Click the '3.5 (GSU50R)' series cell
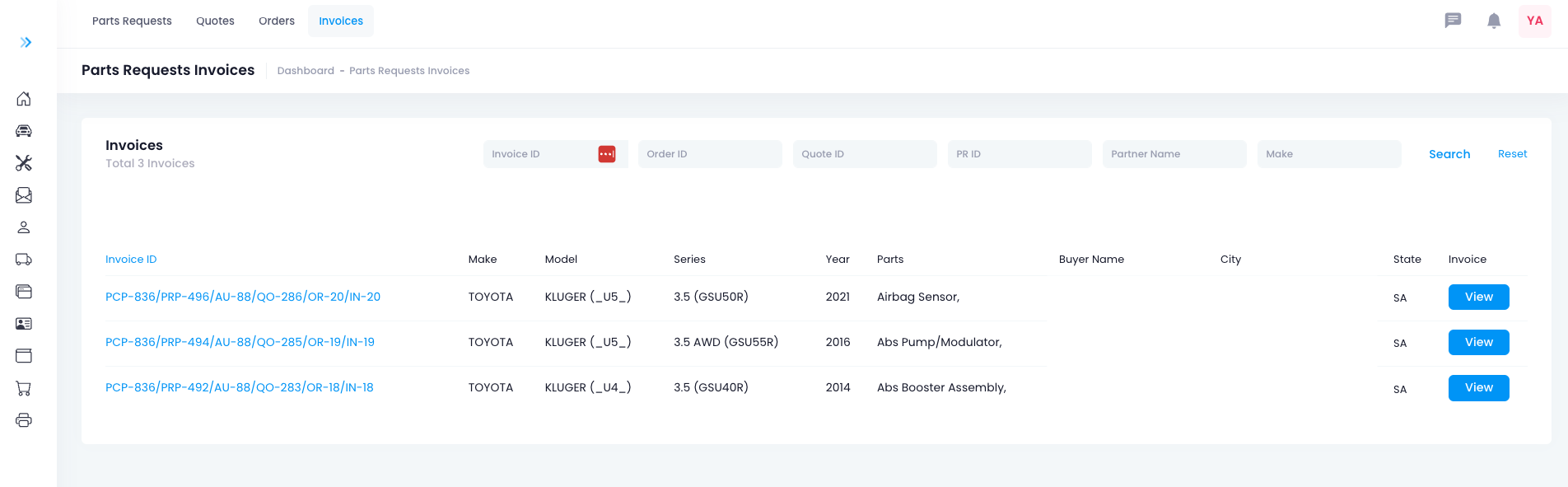1568x487 pixels. (711, 297)
